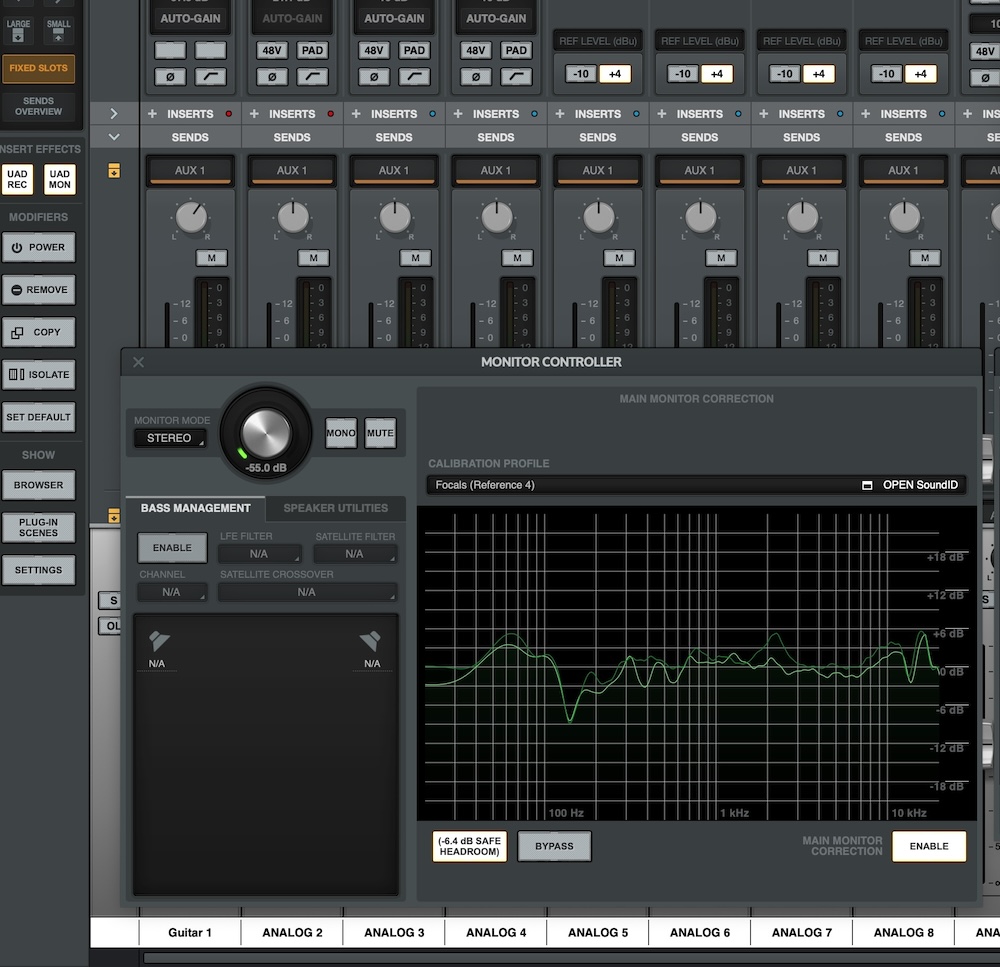The height and width of the screenshot is (967, 1000).
Task: Open the MONITOR MODE STEREO dropdown
Action: point(170,438)
